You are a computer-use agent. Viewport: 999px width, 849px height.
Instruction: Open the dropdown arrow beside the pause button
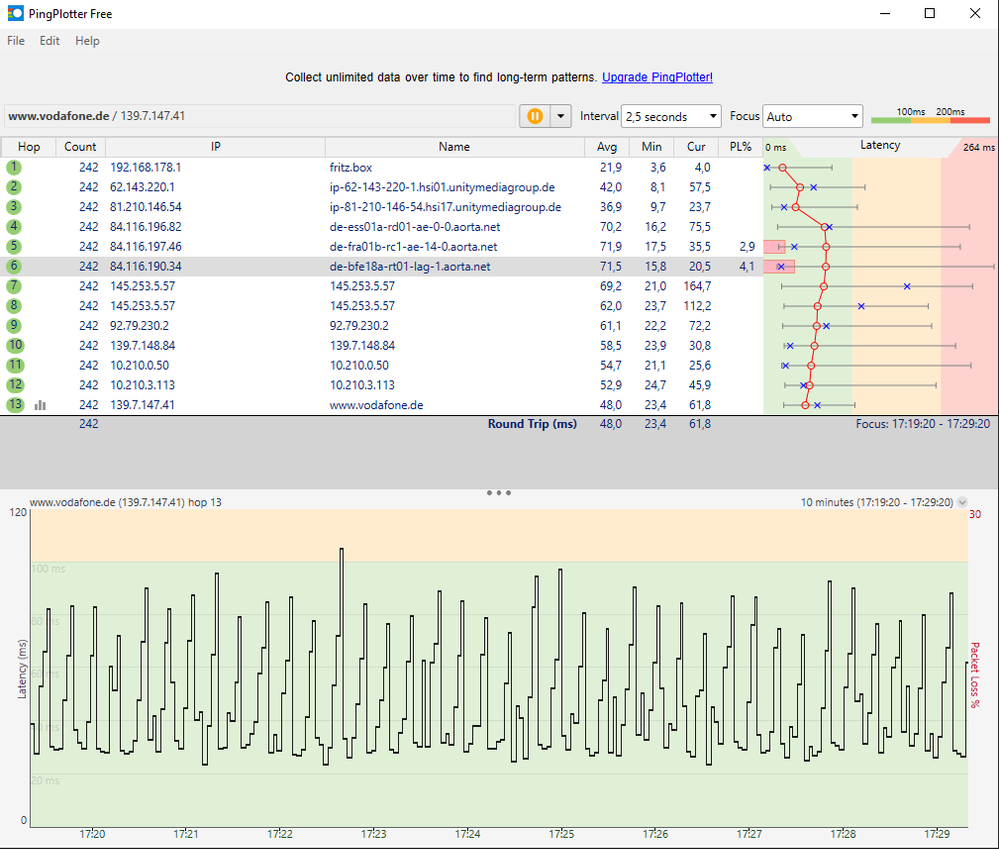tap(561, 116)
